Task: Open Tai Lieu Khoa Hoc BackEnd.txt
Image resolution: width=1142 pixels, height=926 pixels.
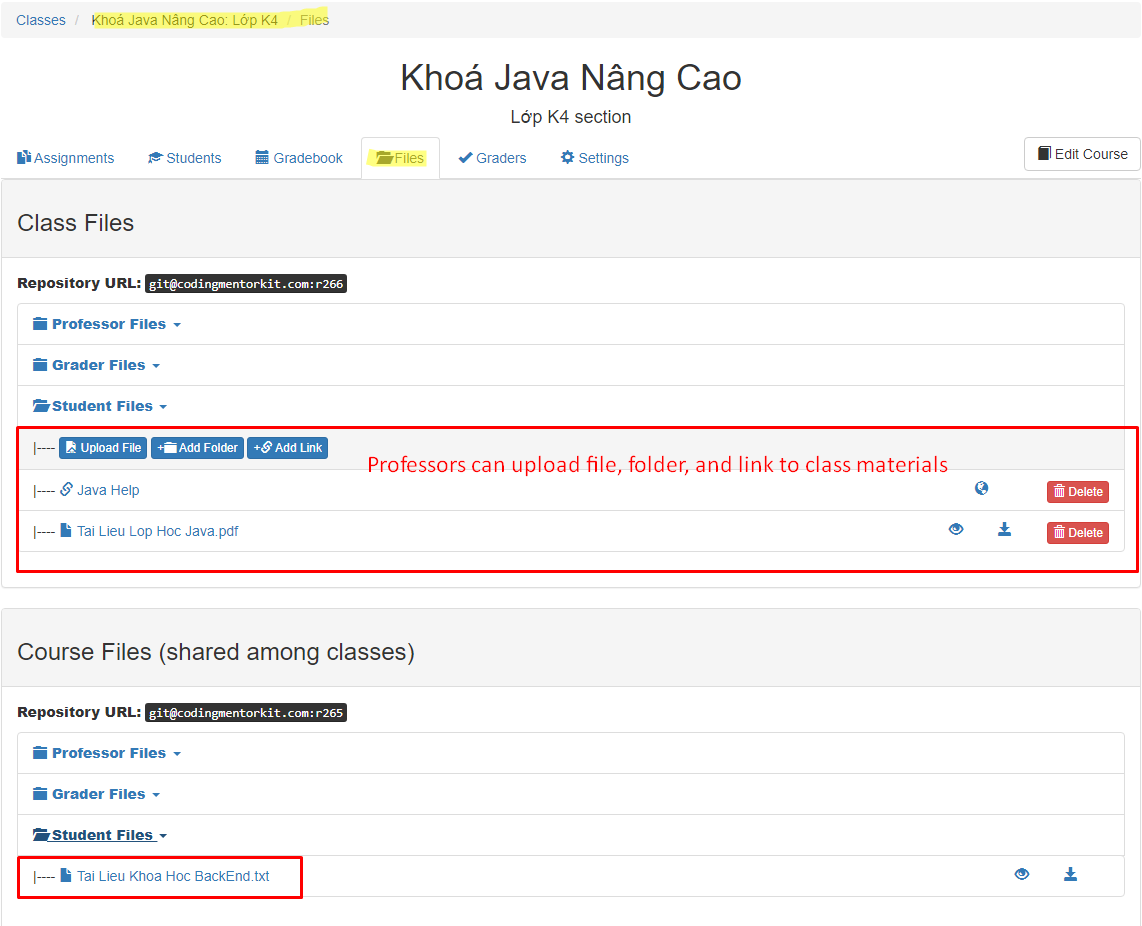Action: click(173, 876)
